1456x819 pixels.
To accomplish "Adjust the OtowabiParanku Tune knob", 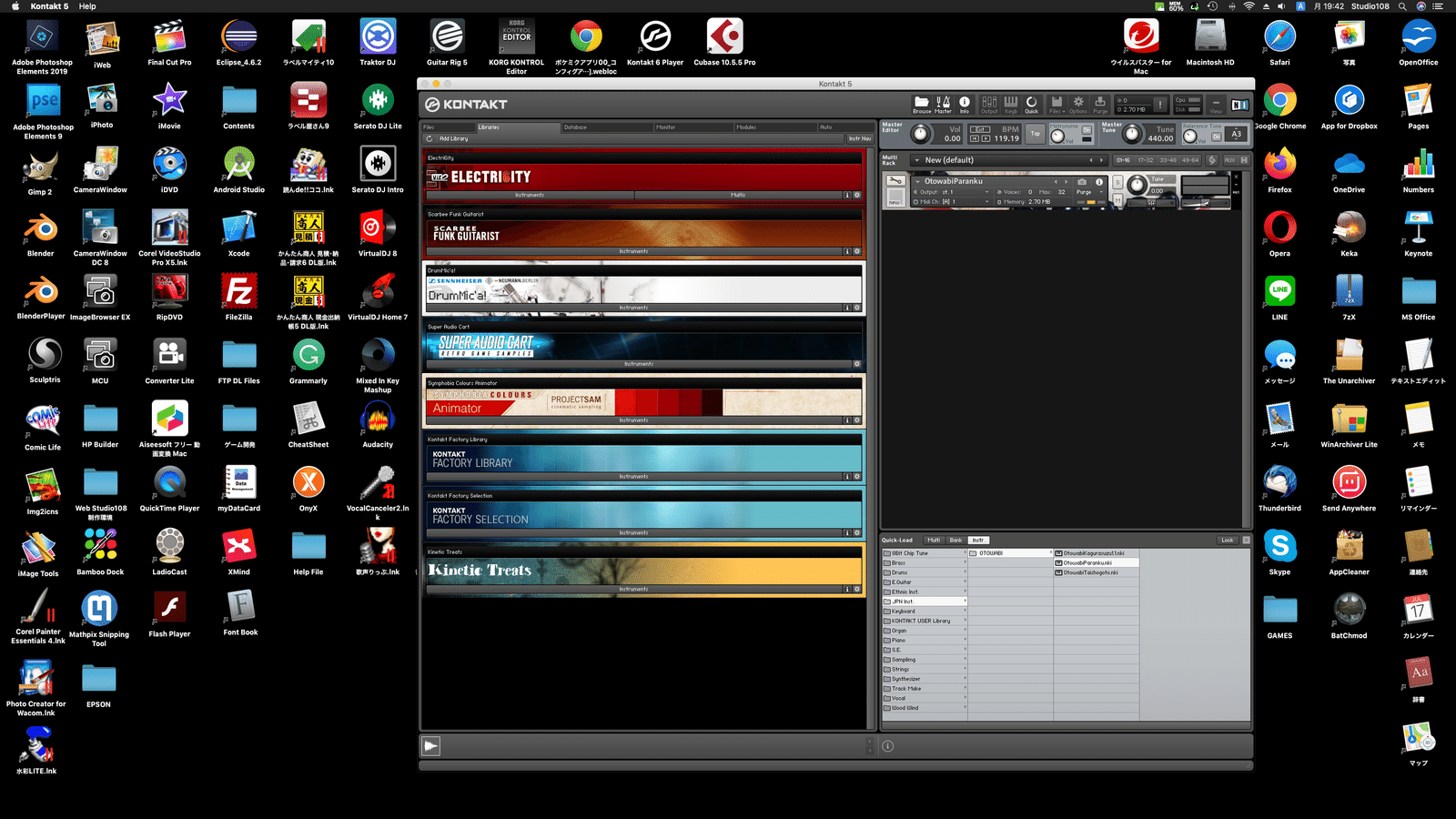I will coord(1137,185).
